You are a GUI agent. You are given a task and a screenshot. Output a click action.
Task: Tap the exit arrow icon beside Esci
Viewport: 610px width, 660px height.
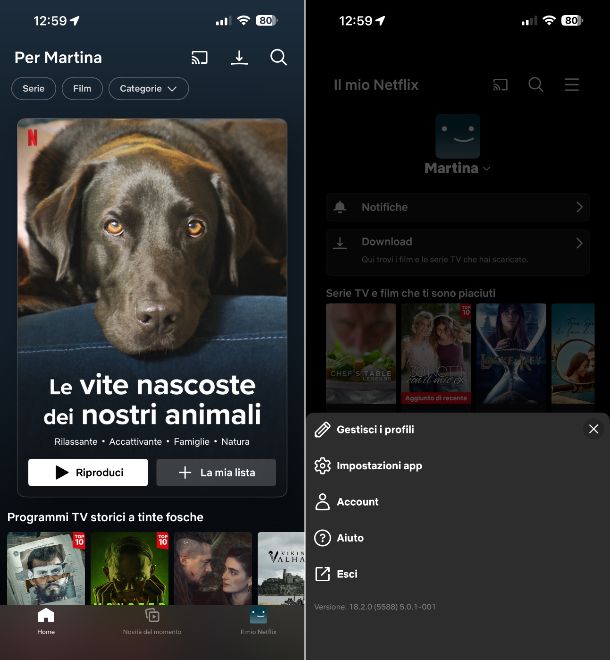pyautogui.click(x=322, y=574)
